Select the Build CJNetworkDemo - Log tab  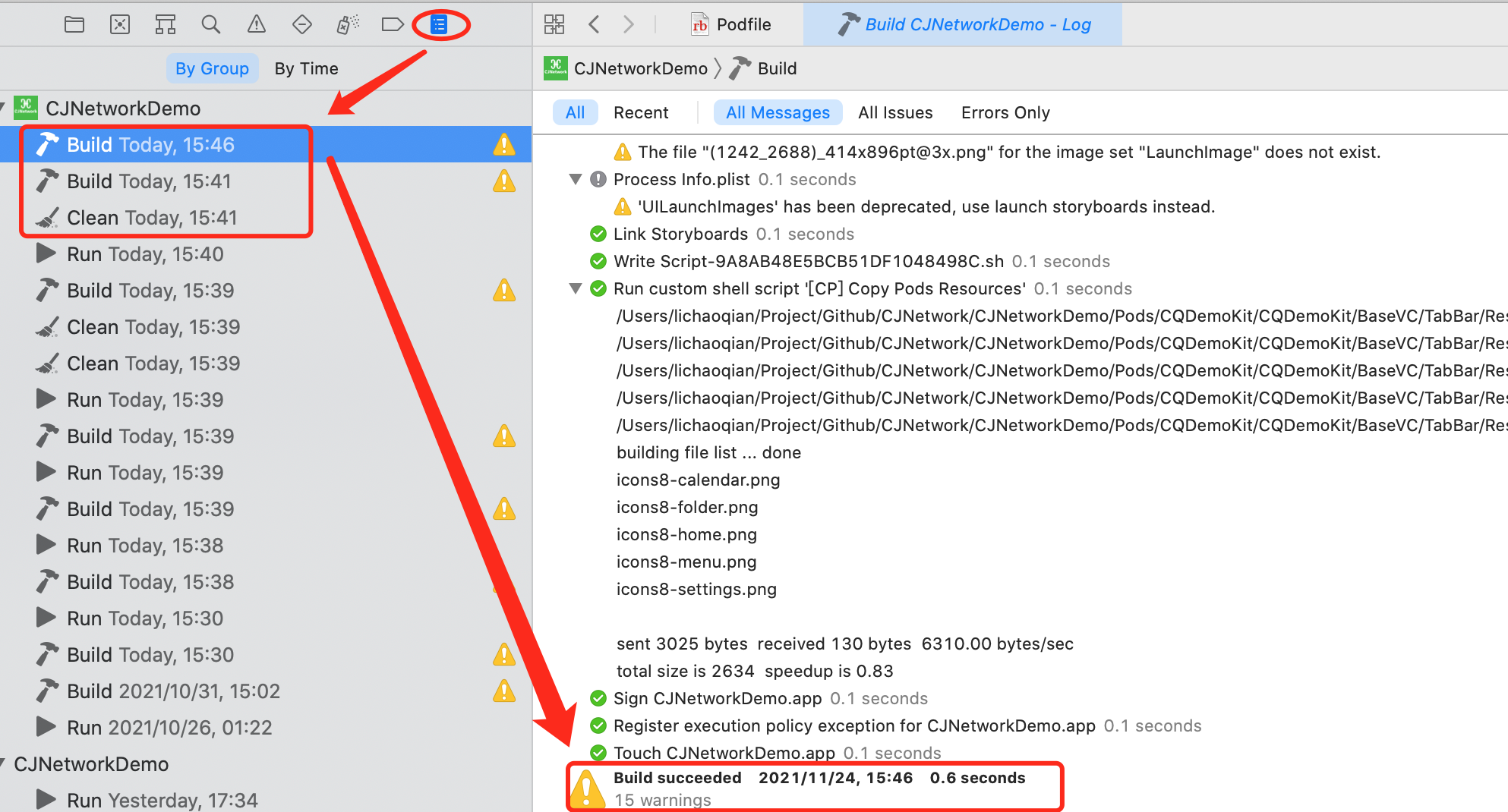click(x=963, y=24)
